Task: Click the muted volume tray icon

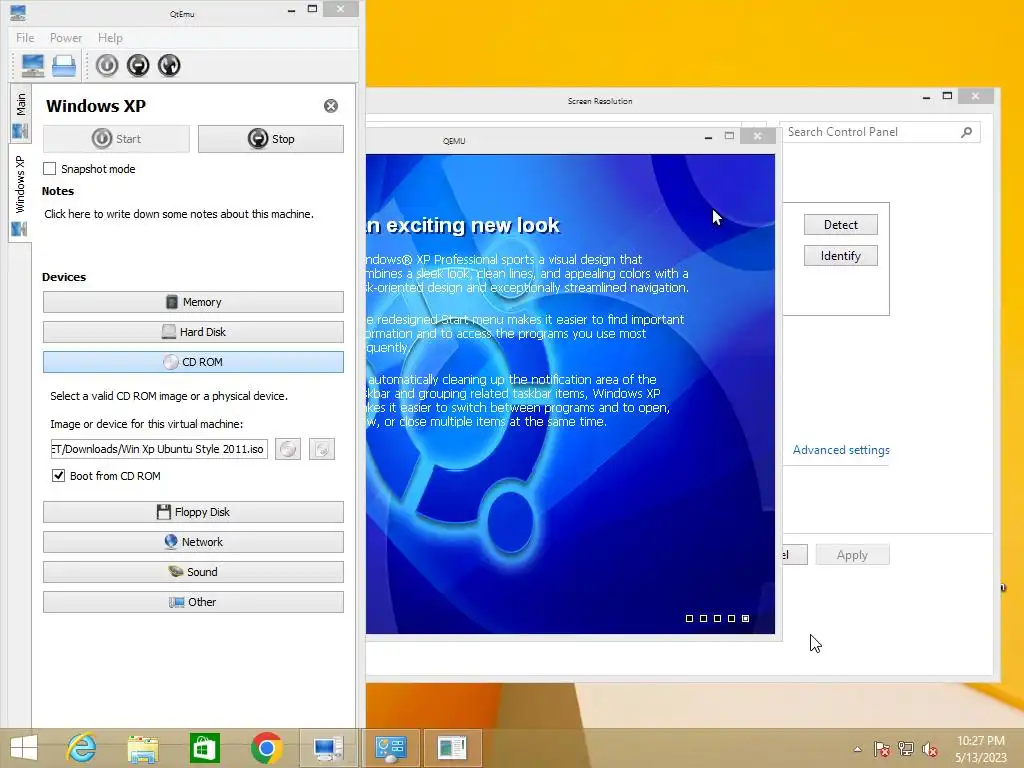Action: click(930, 749)
